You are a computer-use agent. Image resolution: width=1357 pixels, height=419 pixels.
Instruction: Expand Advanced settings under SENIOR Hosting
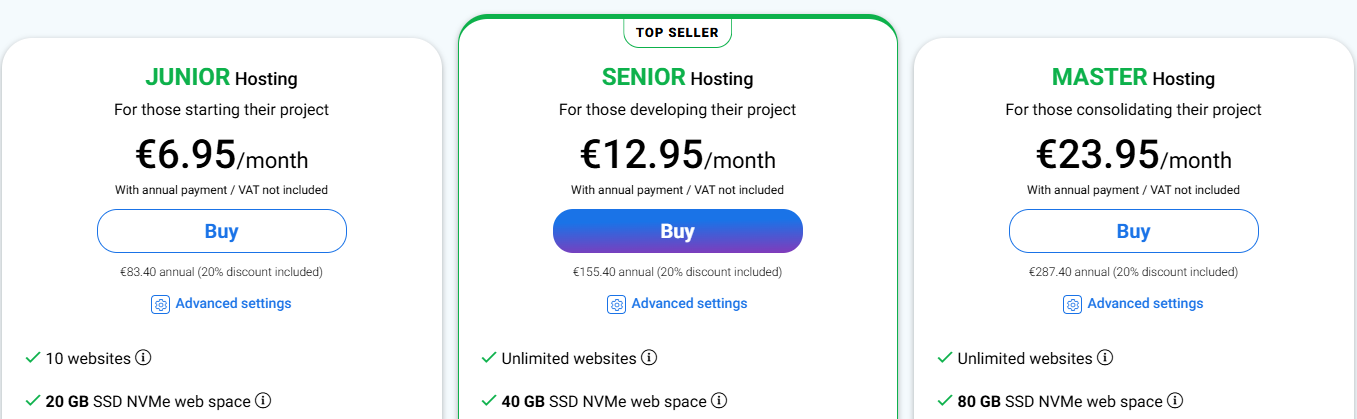point(689,303)
